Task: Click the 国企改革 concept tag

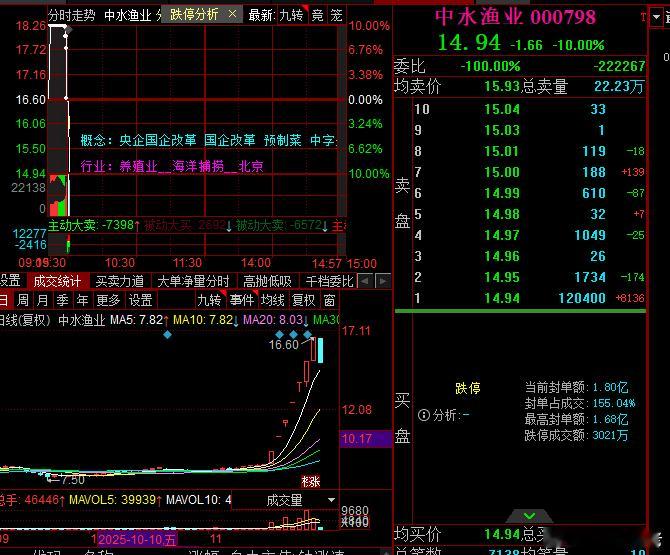Action: [230, 140]
